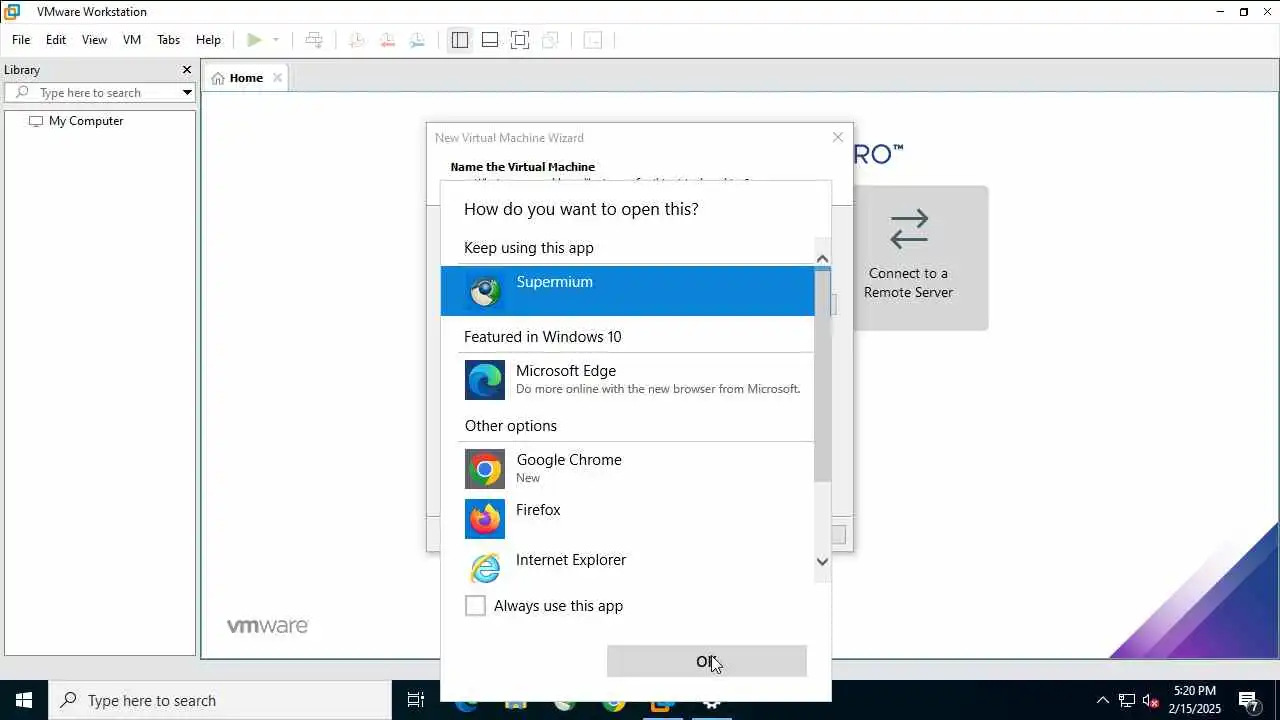Click the app list scroll down arrow
The height and width of the screenshot is (720, 1280).
(x=823, y=561)
